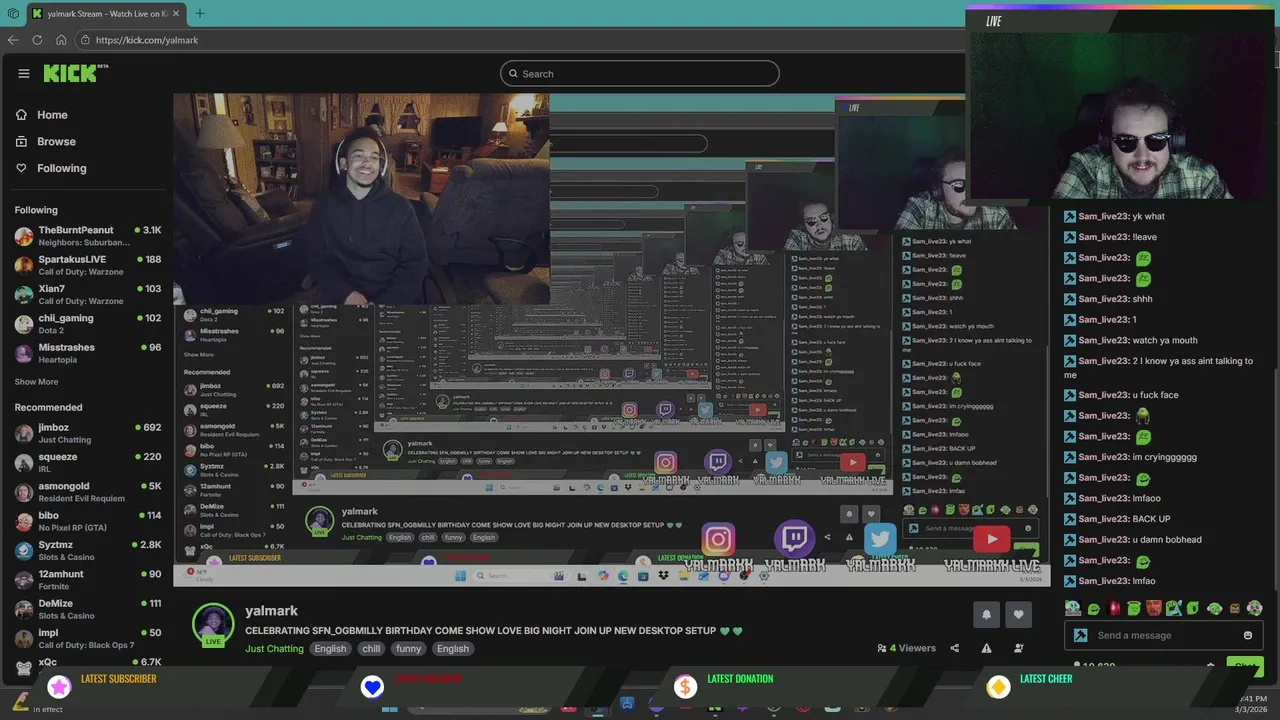The height and width of the screenshot is (720, 1280).
Task: Click the Home icon in the Kick sidebar
Action: 21,115
